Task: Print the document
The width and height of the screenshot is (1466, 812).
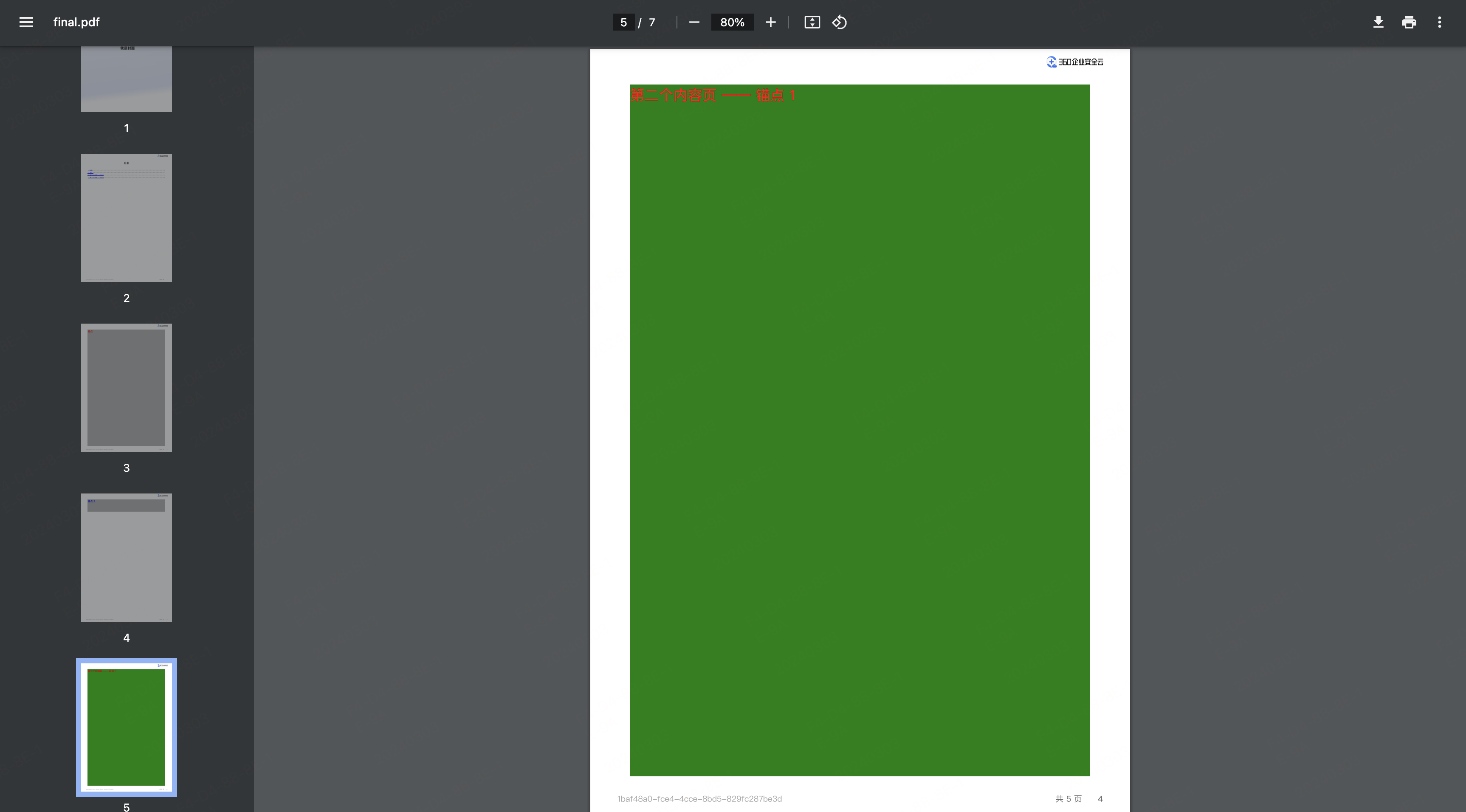Action: [x=1409, y=22]
